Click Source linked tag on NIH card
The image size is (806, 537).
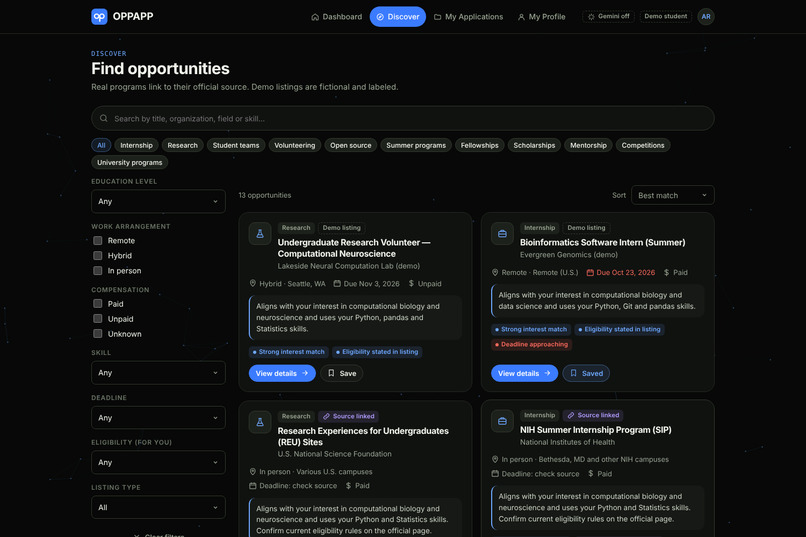click(x=593, y=415)
